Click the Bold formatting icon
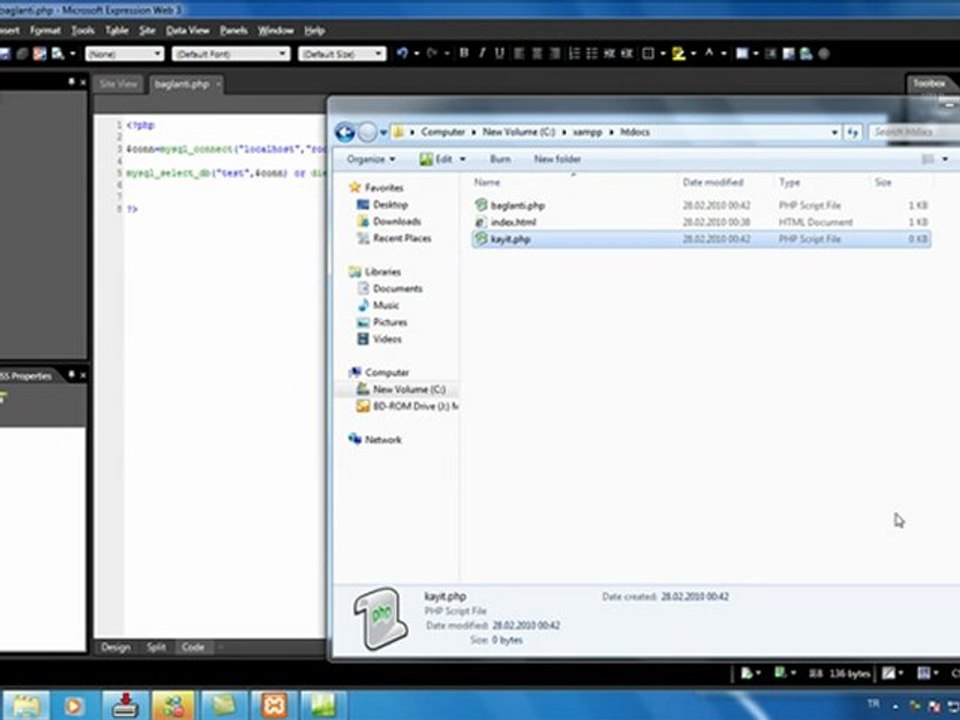This screenshot has width=960, height=720. pos(464,53)
